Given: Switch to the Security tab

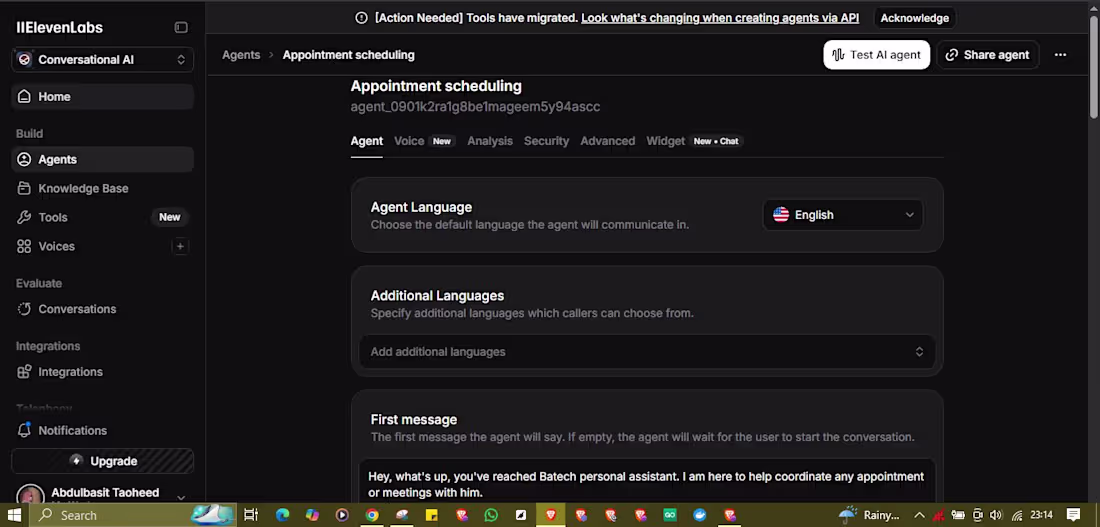Looking at the screenshot, I should (546, 141).
